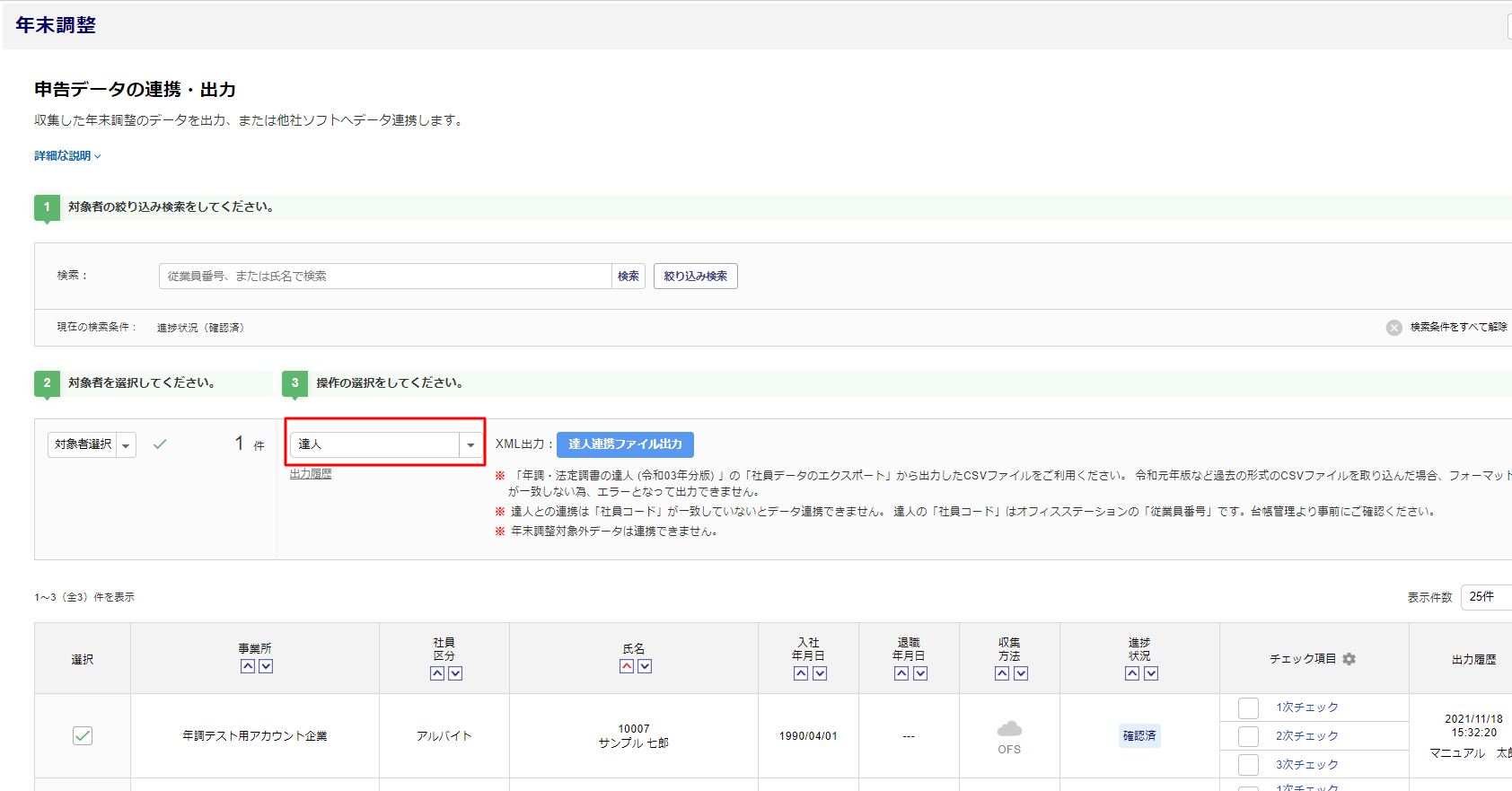Check the 3次チェック box
The image size is (1512, 791).
[1248, 765]
